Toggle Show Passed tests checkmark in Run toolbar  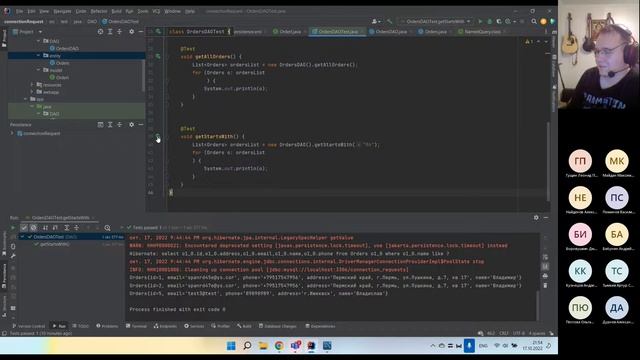coord(24,228)
